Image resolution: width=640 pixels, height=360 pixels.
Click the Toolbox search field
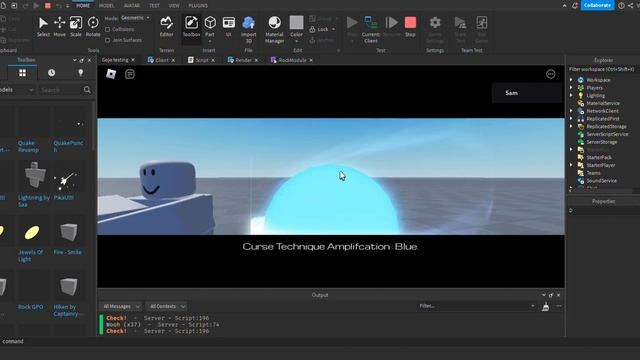(x=61, y=90)
